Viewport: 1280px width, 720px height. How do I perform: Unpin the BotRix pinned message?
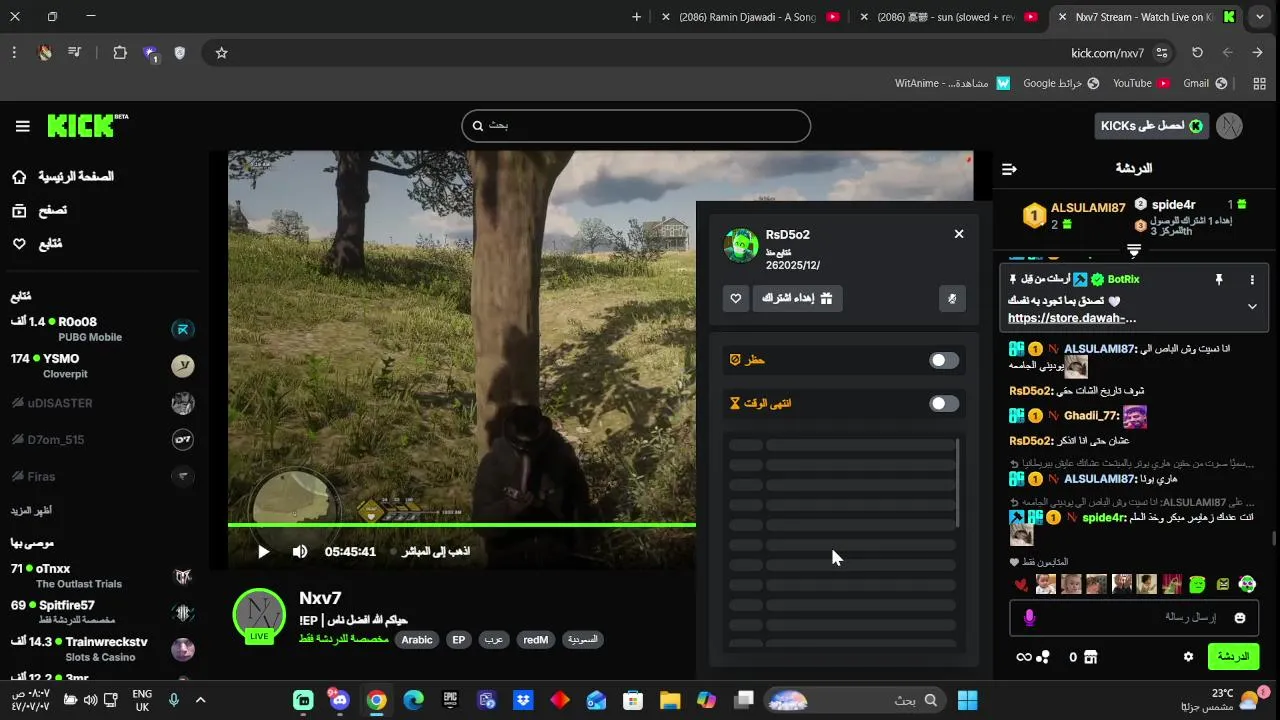pyautogui.click(x=1218, y=280)
